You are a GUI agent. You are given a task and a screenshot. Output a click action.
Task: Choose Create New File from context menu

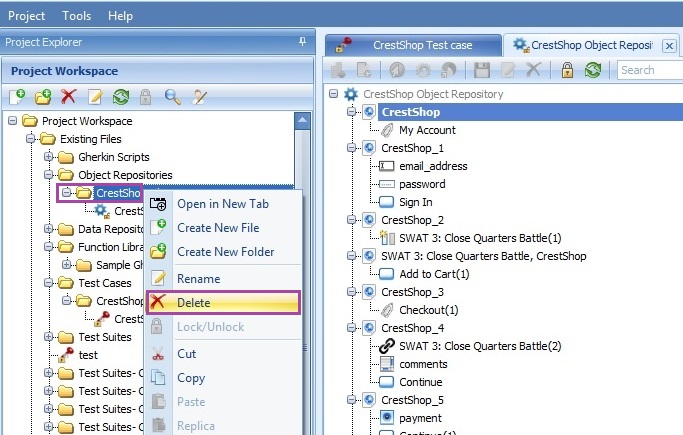(x=223, y=228)
